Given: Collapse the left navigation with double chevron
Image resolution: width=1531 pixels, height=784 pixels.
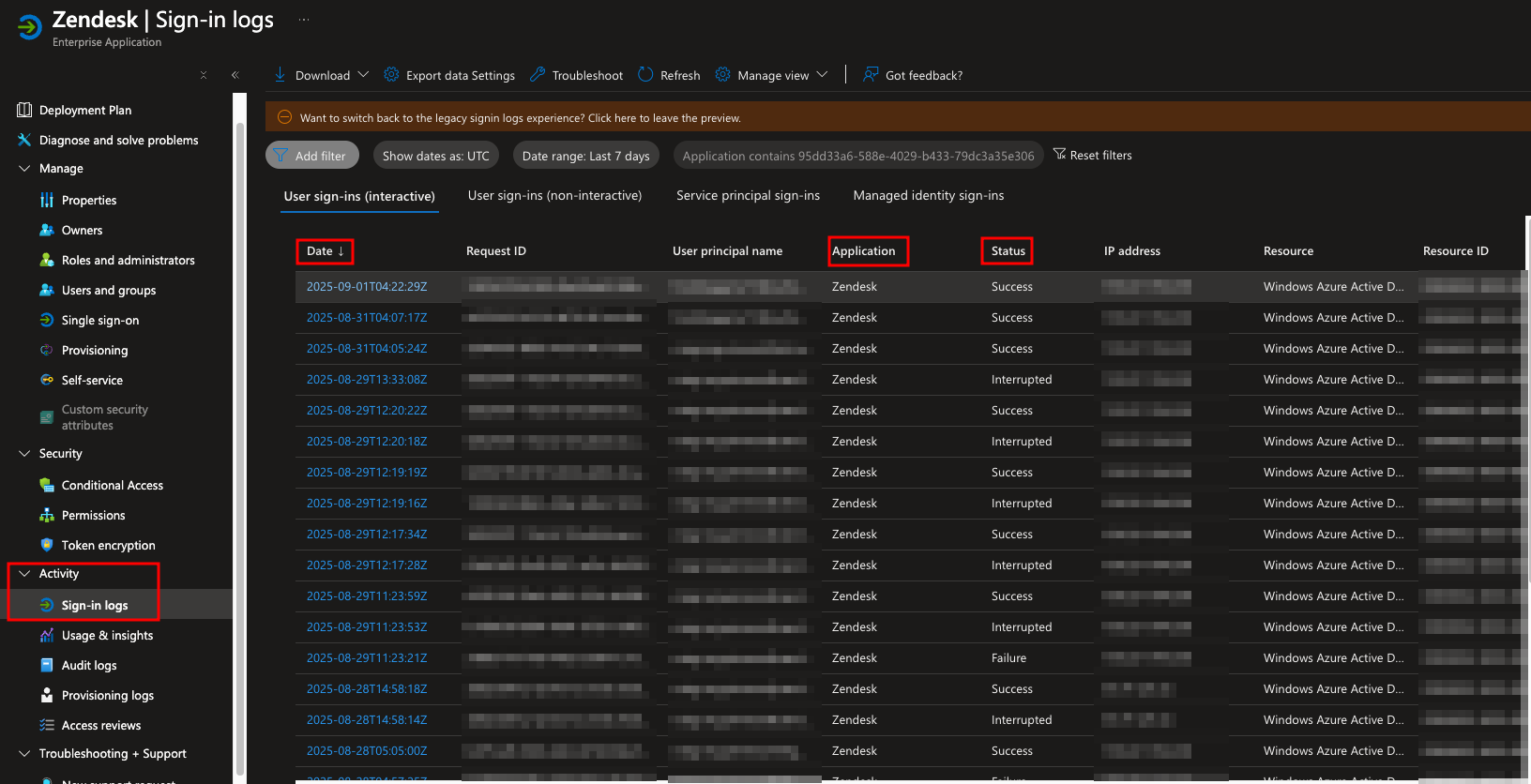Looking at the screenshot, I should click(x=235, y=75).
